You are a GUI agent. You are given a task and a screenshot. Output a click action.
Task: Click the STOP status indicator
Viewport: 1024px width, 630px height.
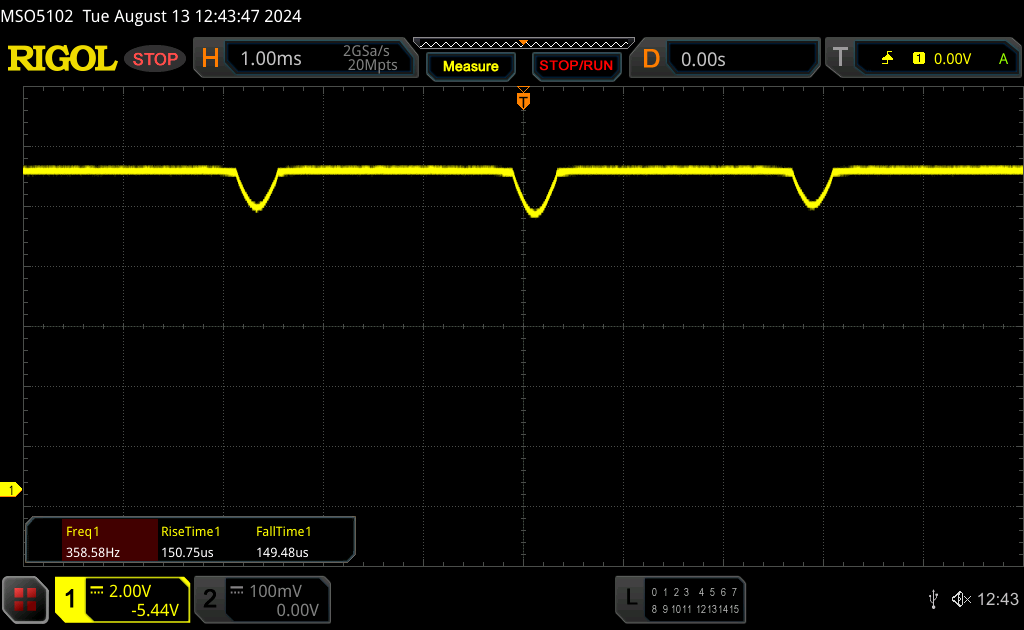(x=155, y=59)
